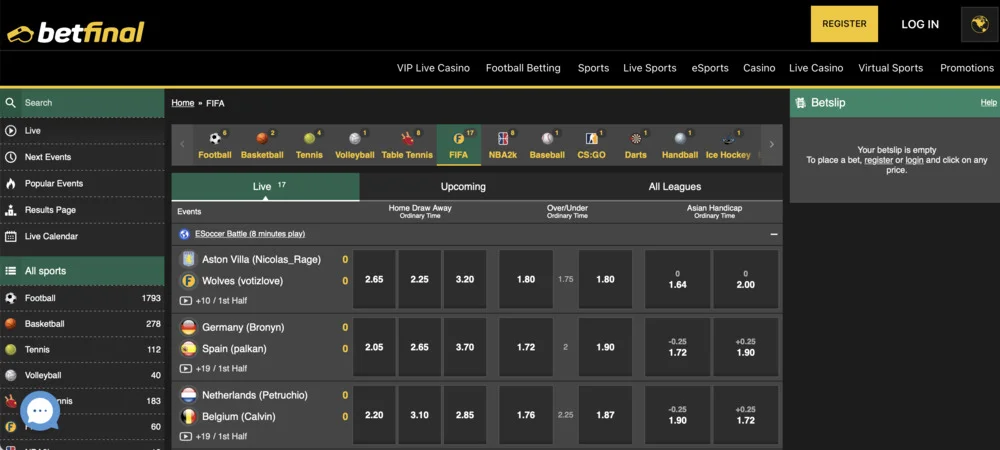Open Popular Events in sidebar
This screenshot has height=450, width=1000.
pos(82,184)
